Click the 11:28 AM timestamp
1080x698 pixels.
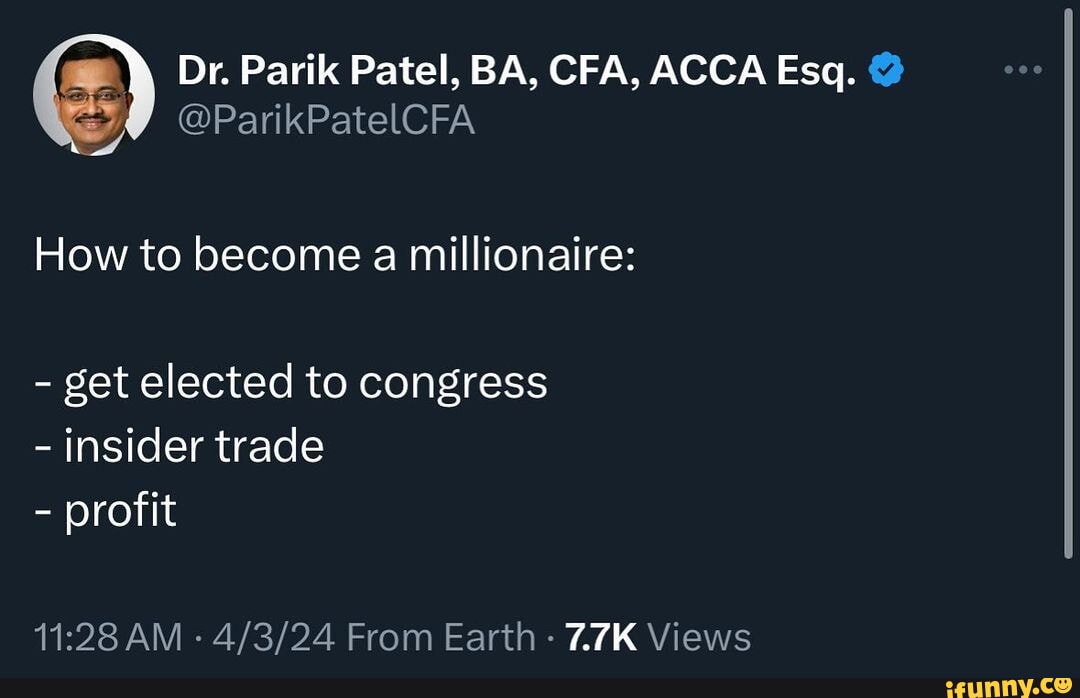[x=108, y=636]
